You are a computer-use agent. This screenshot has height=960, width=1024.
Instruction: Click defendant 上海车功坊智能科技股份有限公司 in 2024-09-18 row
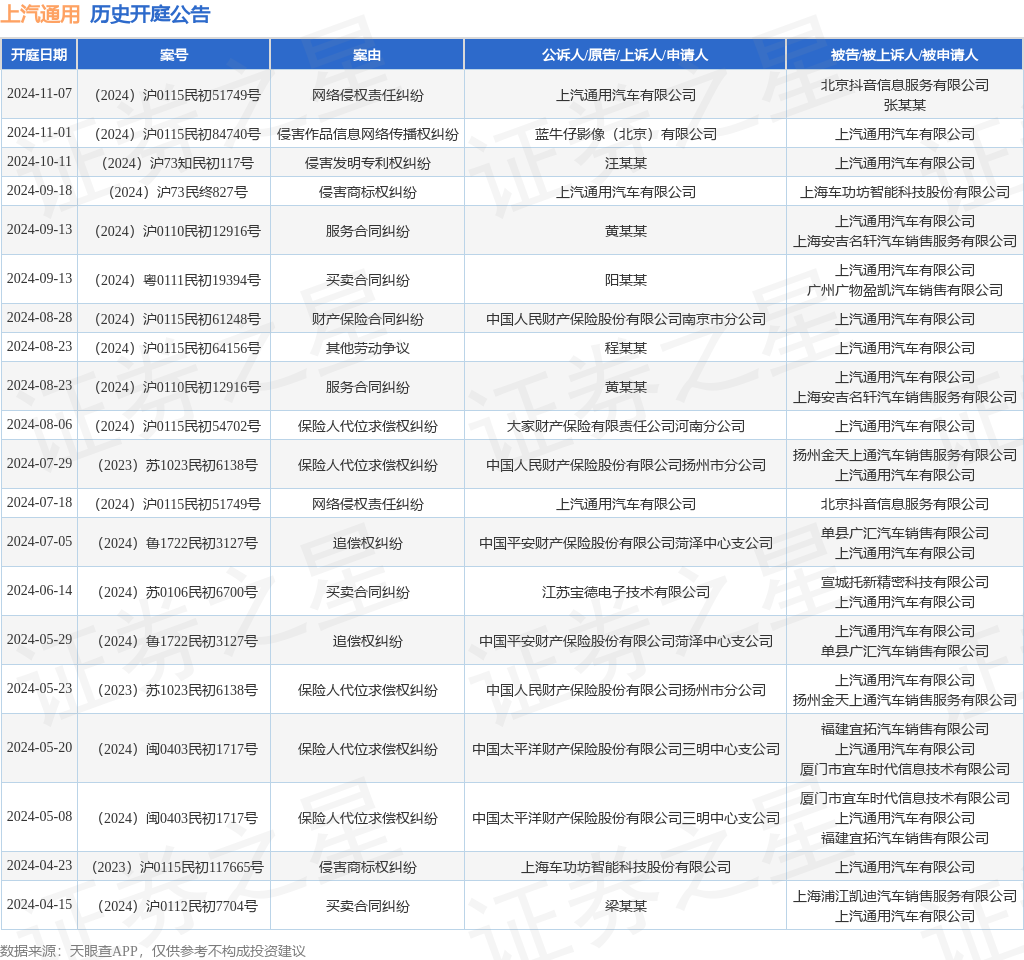coord(905,192)
